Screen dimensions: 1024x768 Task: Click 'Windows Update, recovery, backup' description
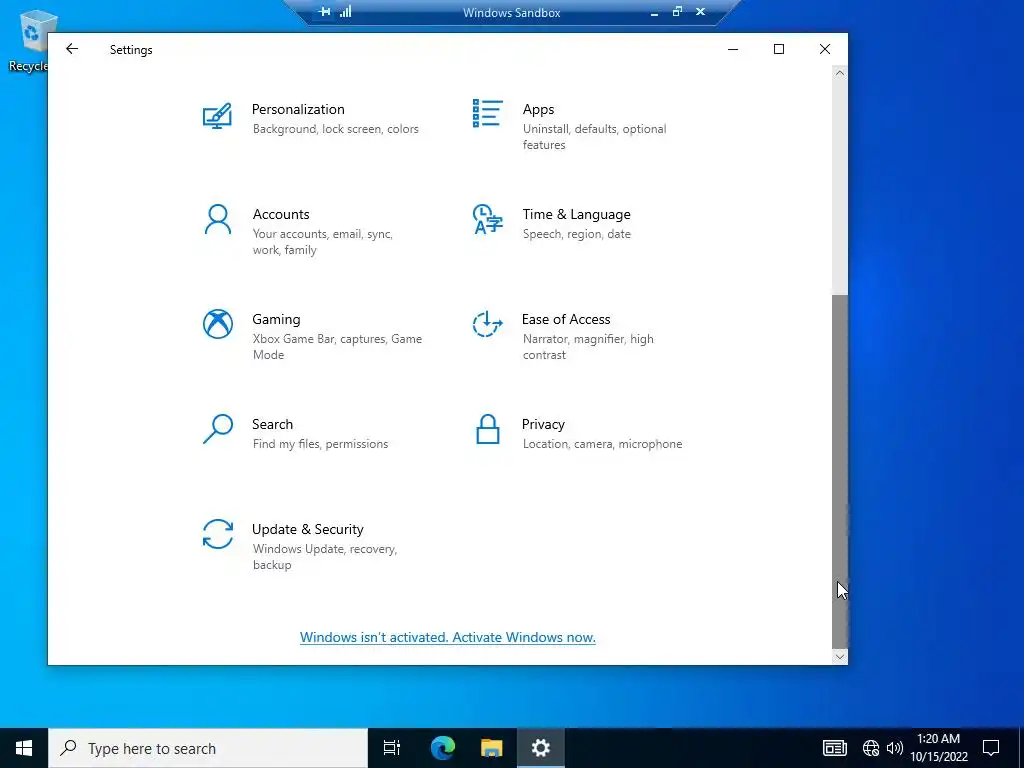[325, 557]
